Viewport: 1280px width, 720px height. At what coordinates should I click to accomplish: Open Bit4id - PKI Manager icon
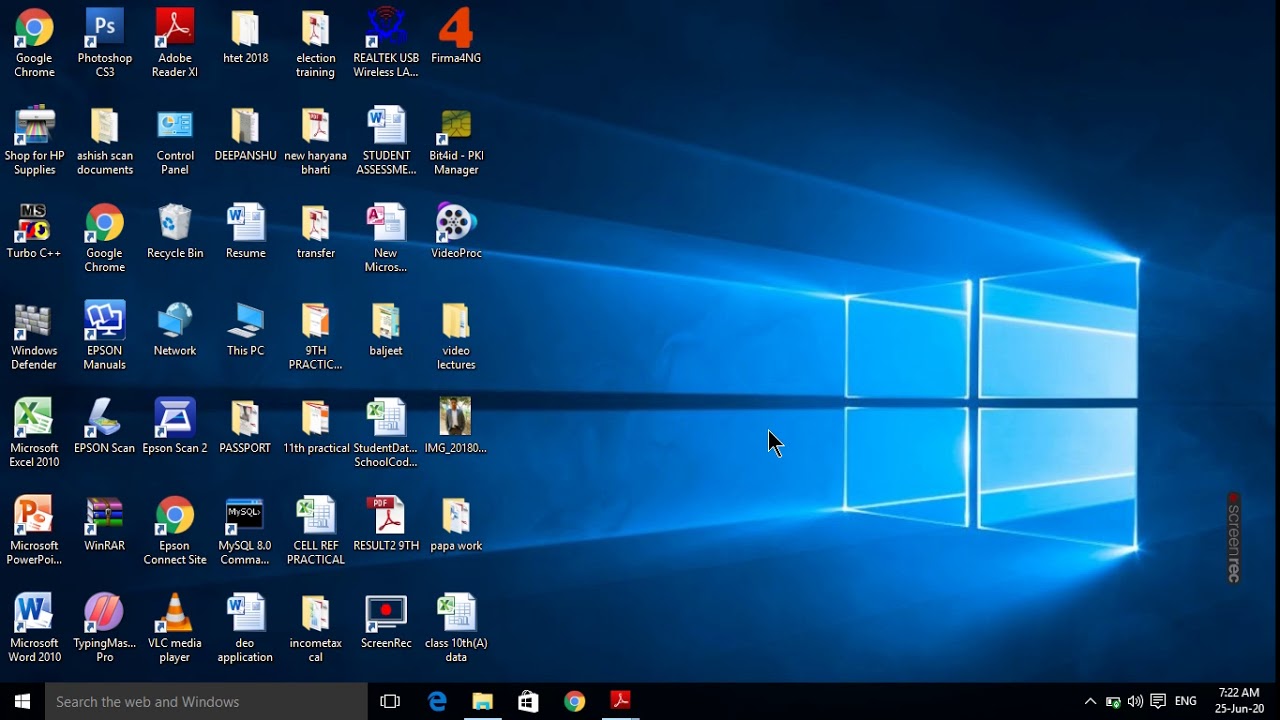pyautogui.click(x=456, y=140)
